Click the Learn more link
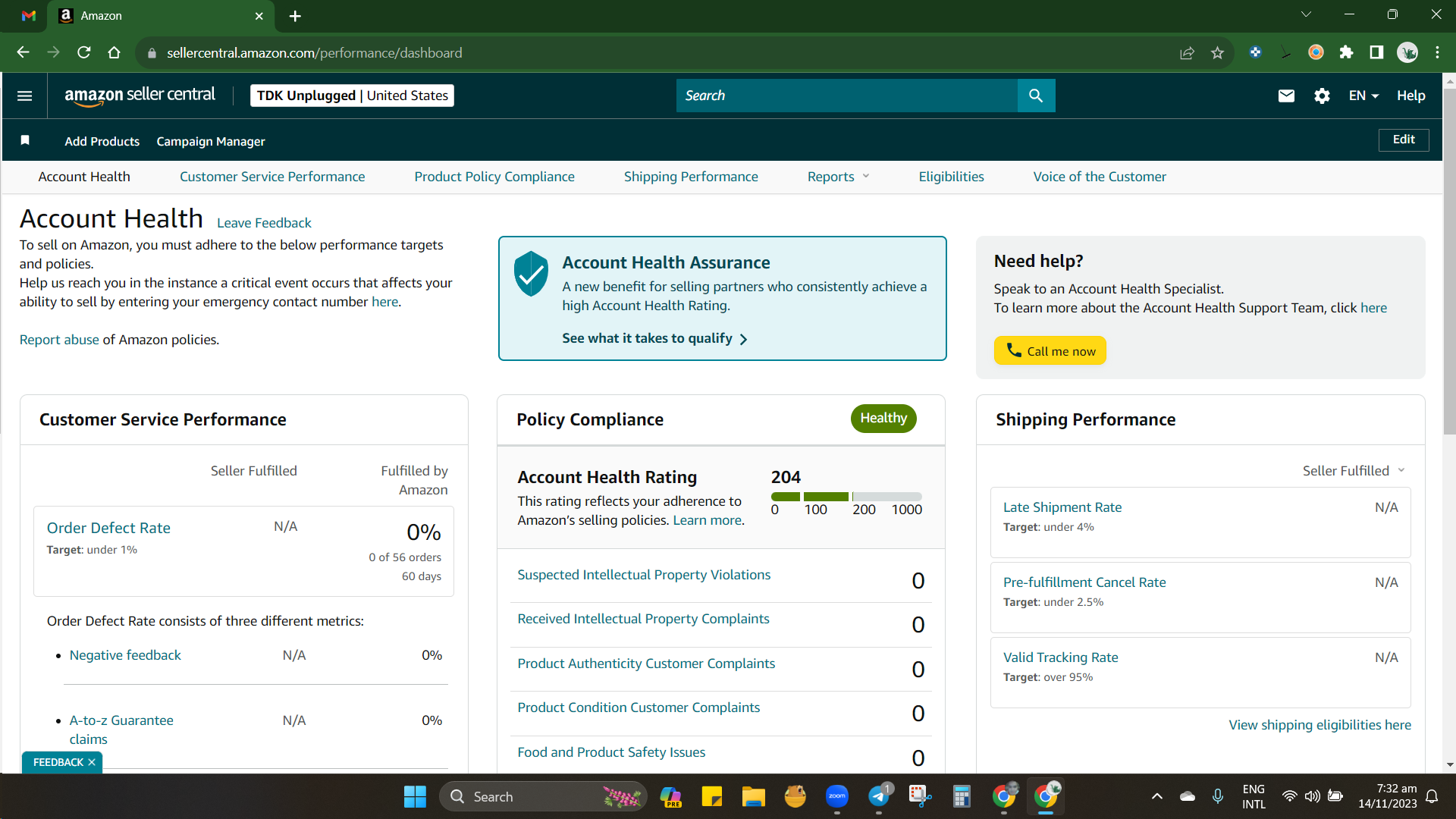 (x=708, y=520)
